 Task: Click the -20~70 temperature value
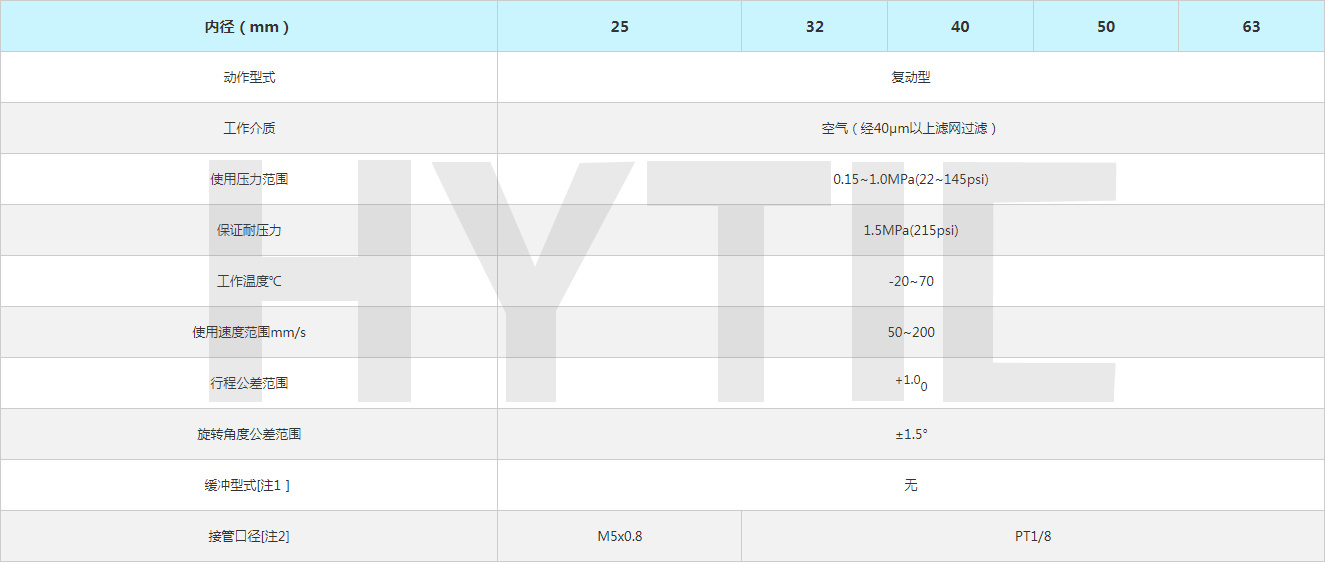(x=911, y=281)
